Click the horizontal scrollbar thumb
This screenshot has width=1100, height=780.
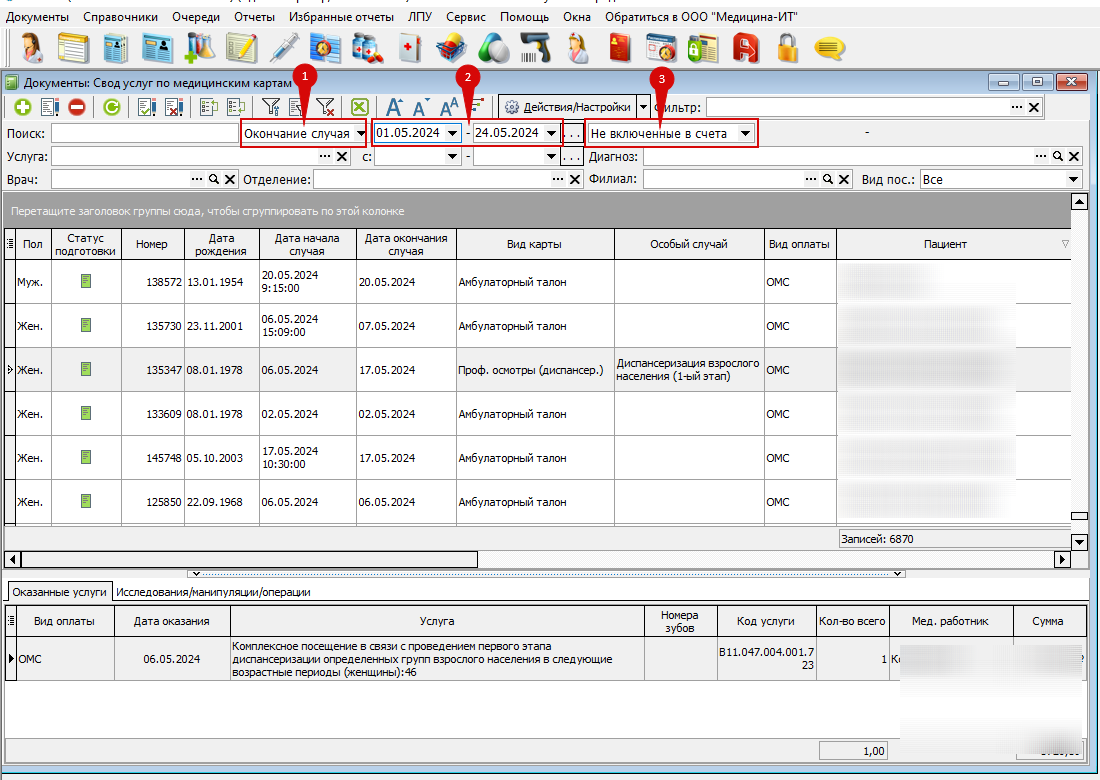(x=250, y=559)
